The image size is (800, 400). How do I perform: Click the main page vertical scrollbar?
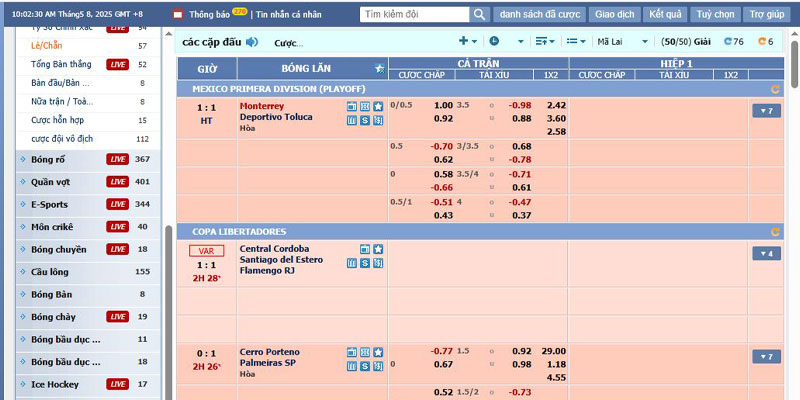click(794, 64)
